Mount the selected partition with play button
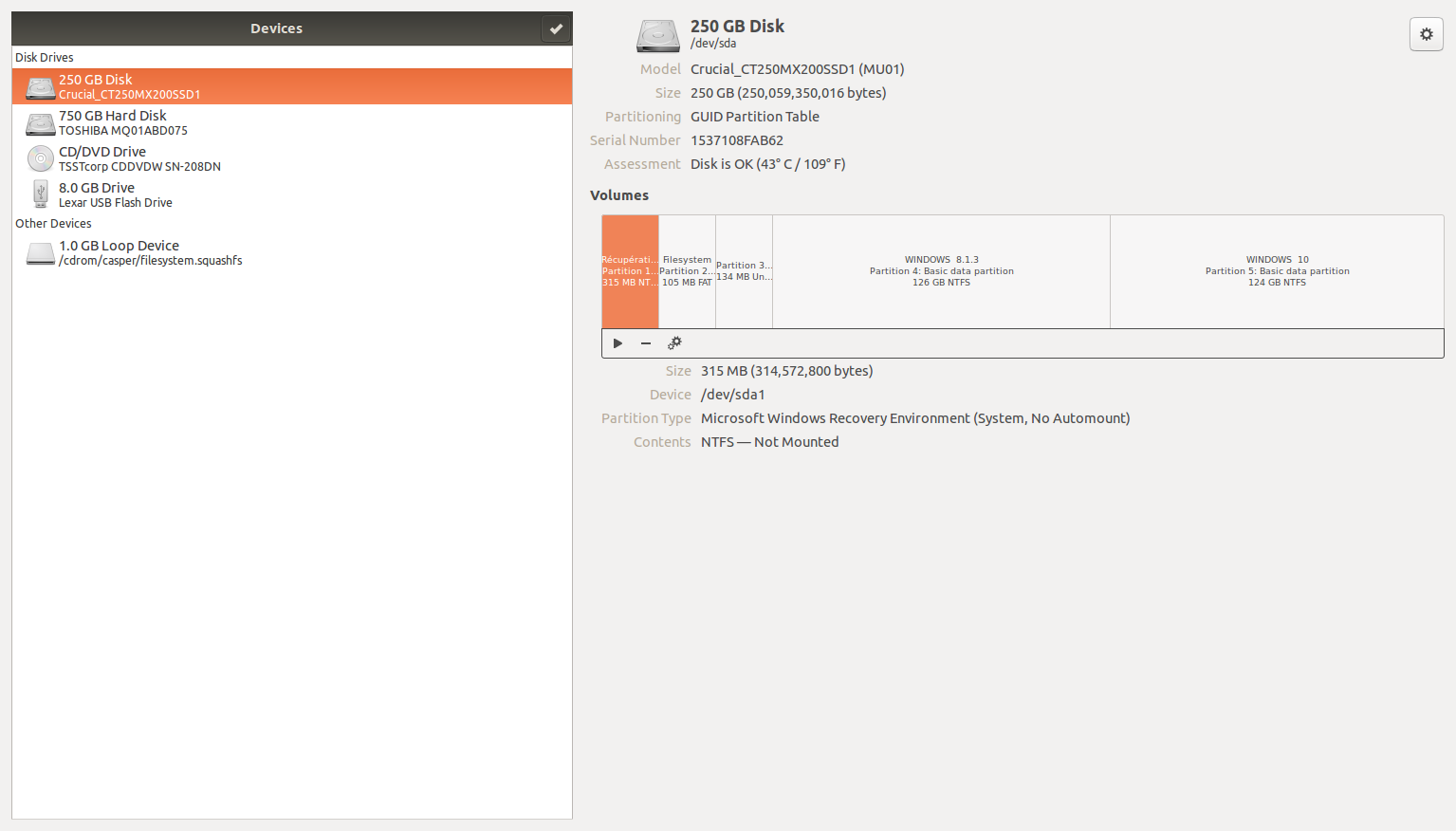This screenshot has width=1456, height=831. pos(617,343)
